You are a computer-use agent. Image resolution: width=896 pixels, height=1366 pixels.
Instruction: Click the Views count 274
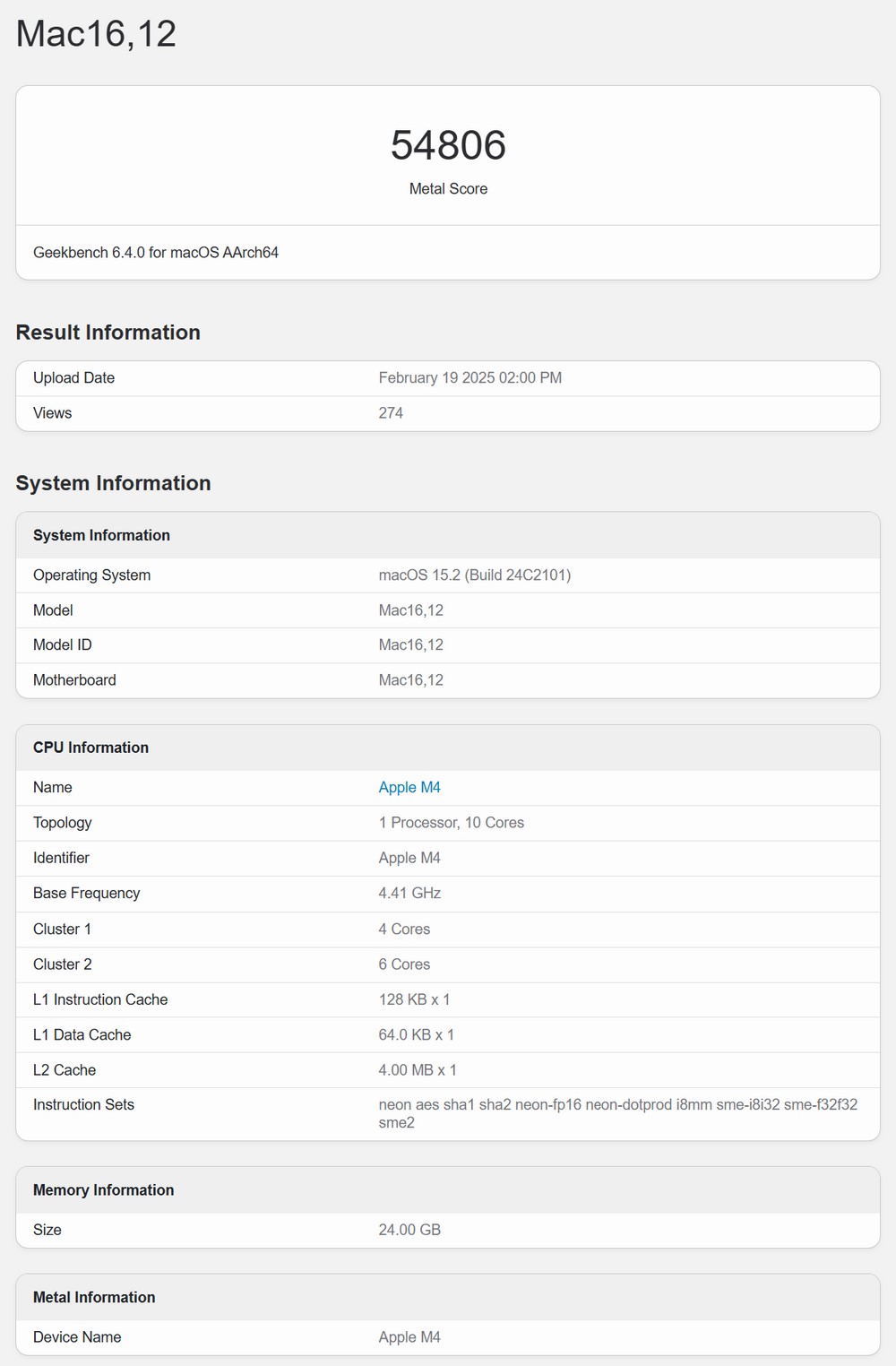point(391,413)
